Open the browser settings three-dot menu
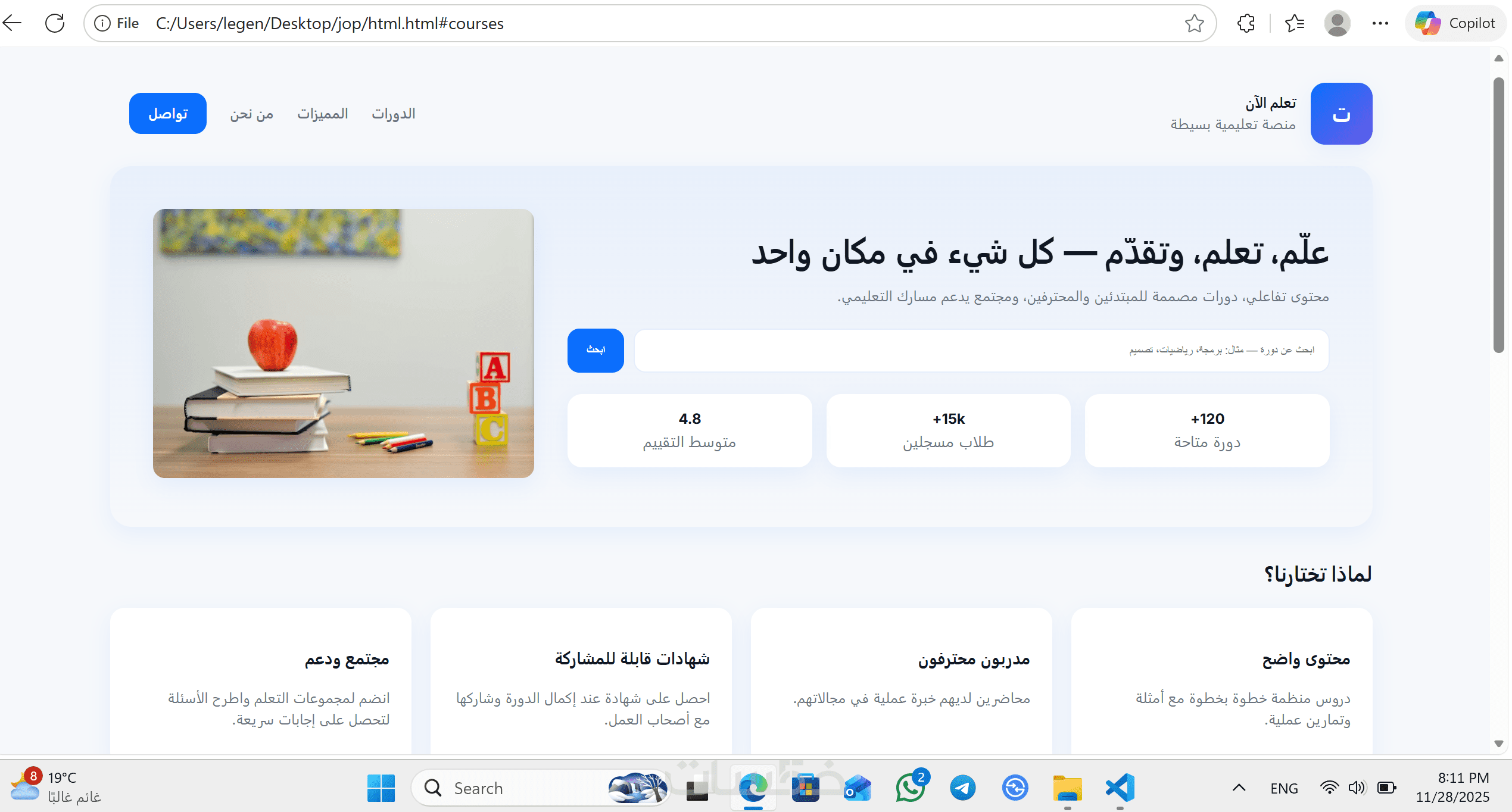This screenshot has height=812, width=1512. tap(1380, 23)
